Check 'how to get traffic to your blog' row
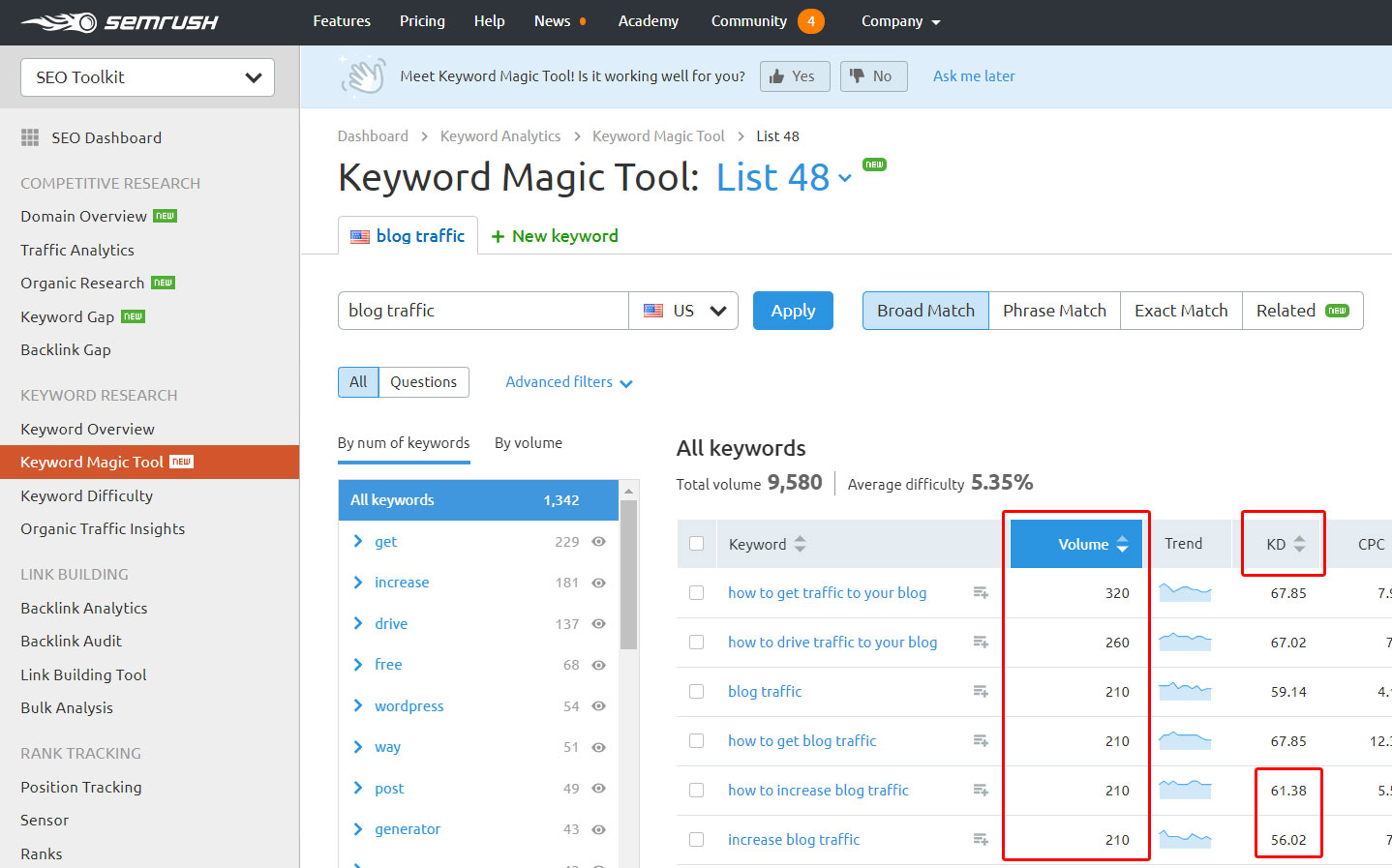Screen dimensions: 1392x868 [696, 592]
